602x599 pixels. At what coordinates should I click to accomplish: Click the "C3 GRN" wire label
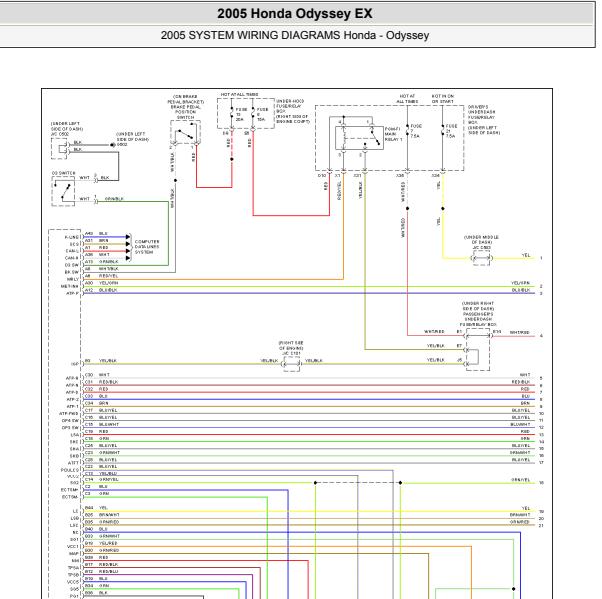tap(97, 493)
